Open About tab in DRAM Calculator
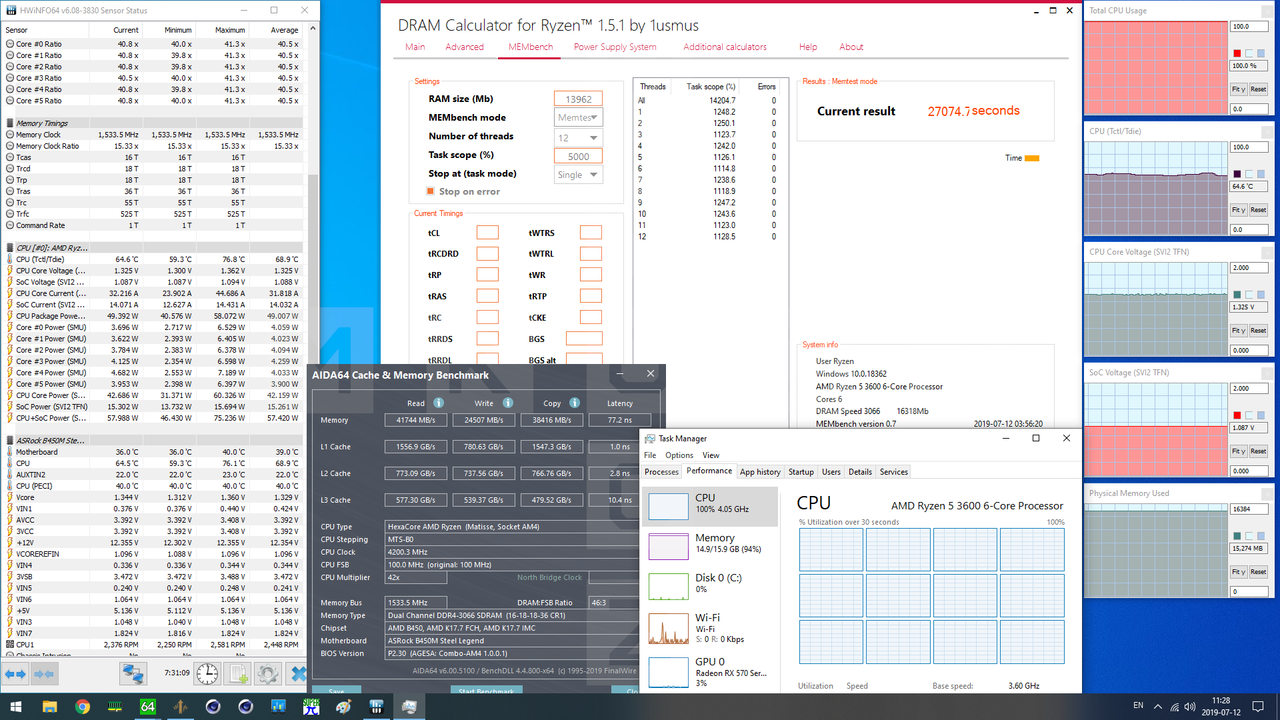 851,47
